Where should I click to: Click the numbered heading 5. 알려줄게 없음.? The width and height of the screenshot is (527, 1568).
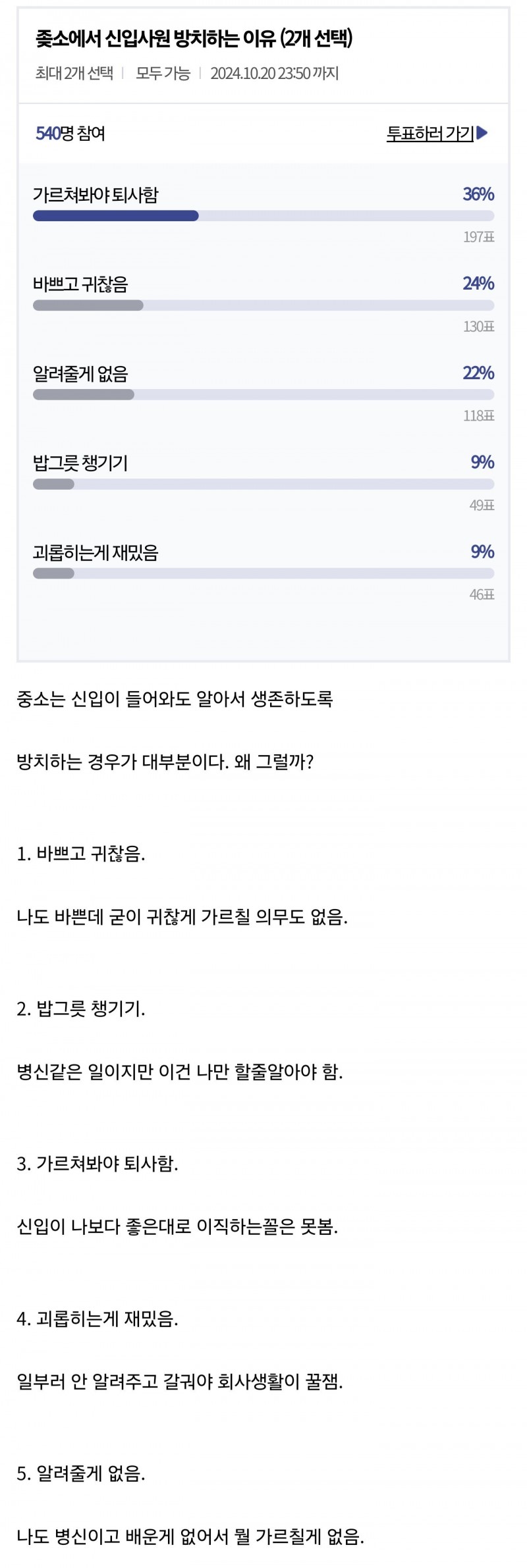pyautogui.click(x=81, y=1474)
